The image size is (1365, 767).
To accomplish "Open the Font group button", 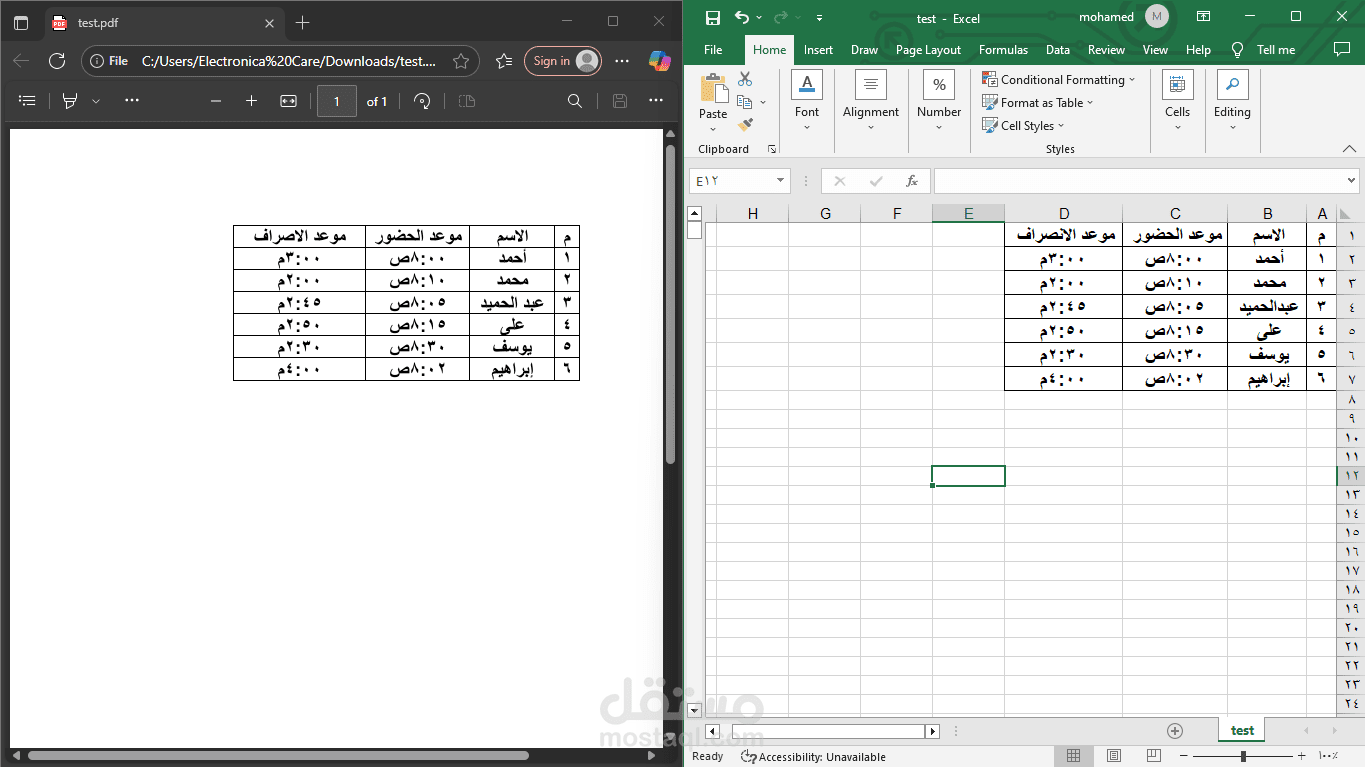I will pos(807,99).
